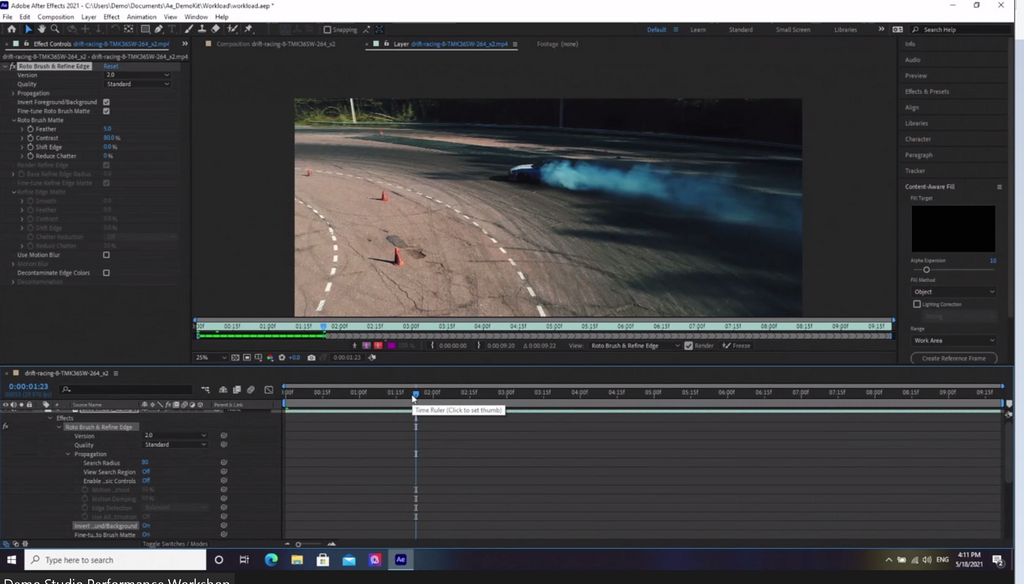Screen dimensions: 1024x584
Task: Enable Lighting Correction checkbox
Action: 917,304
